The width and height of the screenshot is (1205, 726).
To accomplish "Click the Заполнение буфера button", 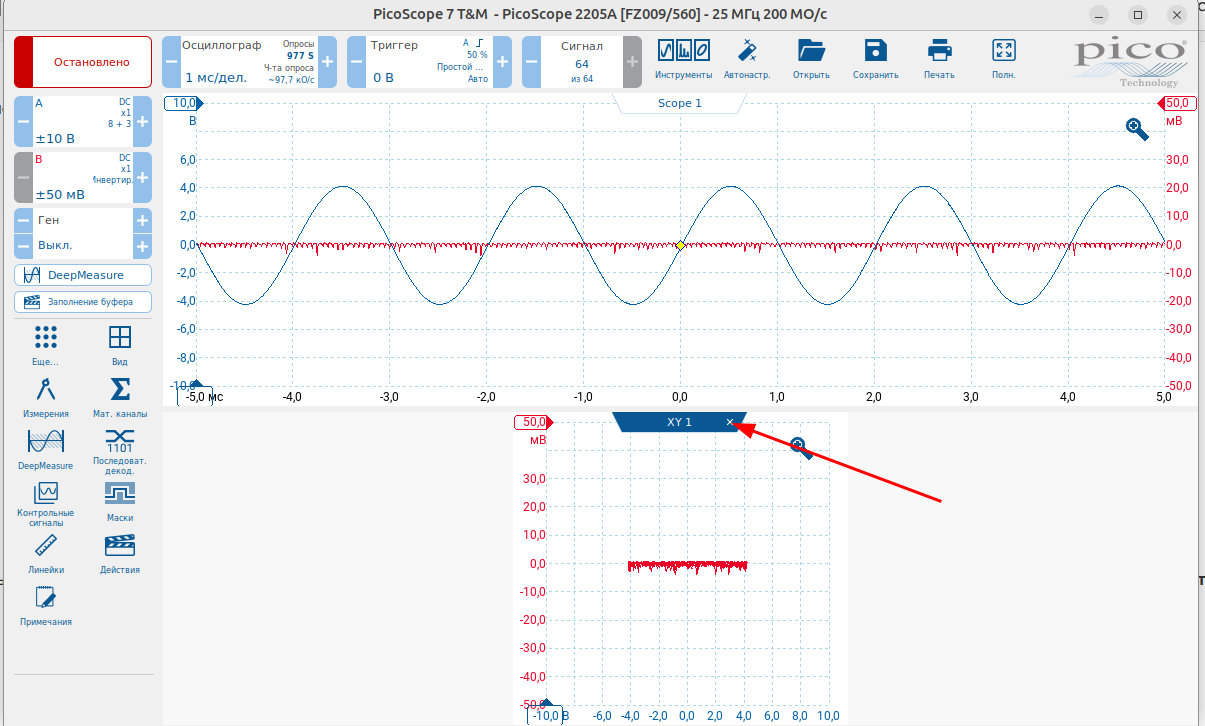I will [x=83, y=301].
